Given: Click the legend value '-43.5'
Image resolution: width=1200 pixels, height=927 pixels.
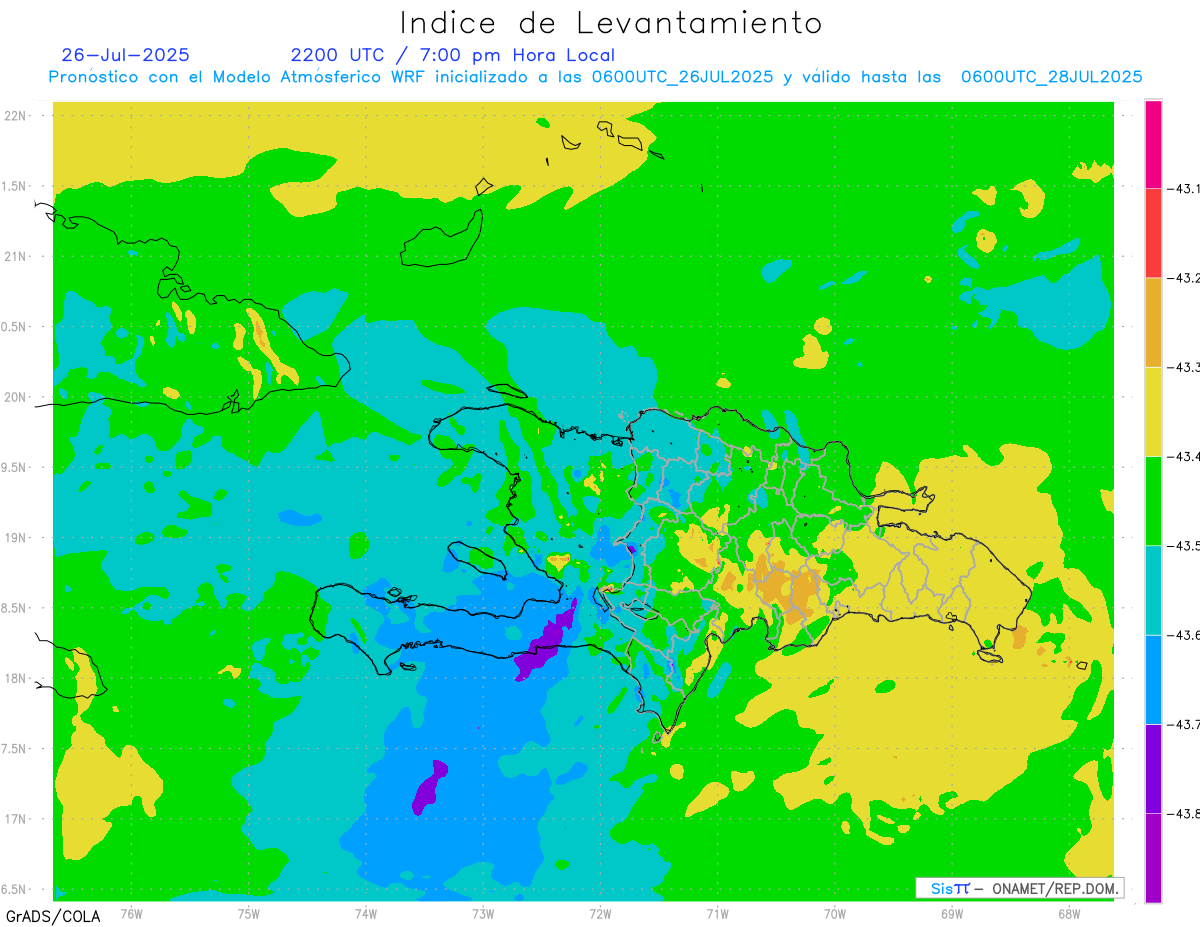Looking at the screenshot, I should tap(1183, 545).
